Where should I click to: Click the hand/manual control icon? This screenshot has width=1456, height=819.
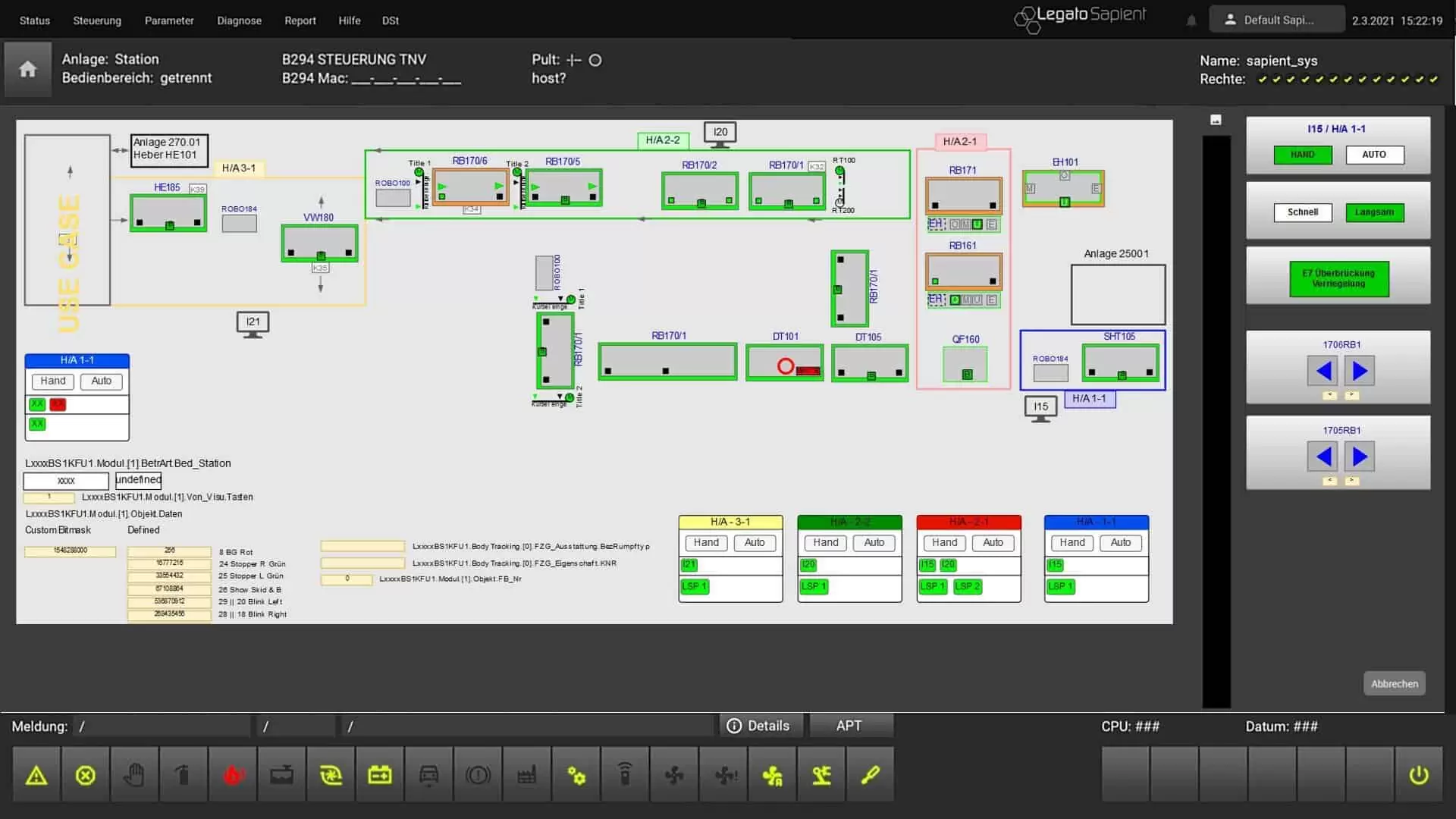(x=134, y=774)
